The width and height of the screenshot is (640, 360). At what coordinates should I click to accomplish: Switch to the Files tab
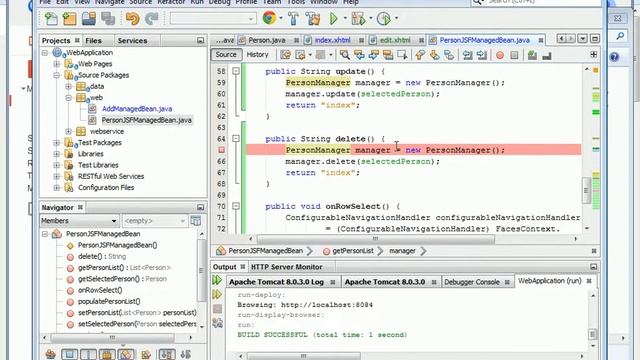(x=93, y=40)
